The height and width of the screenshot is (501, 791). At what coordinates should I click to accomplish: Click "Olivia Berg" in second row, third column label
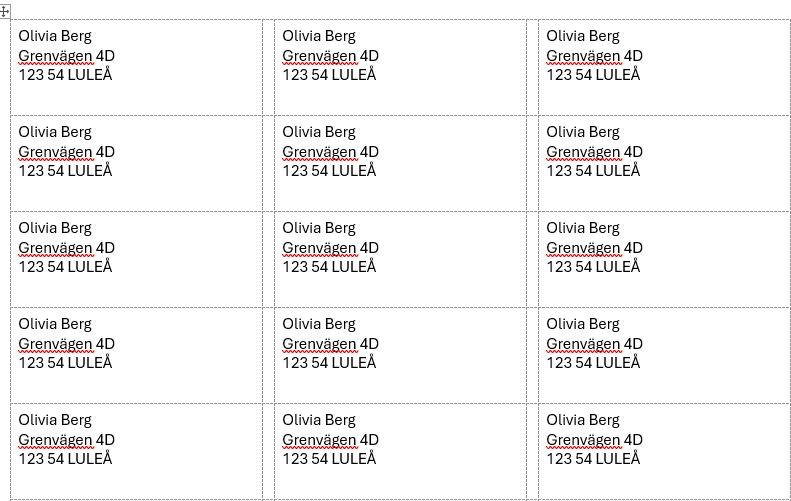pyautogui.click(x=583, y=132)
